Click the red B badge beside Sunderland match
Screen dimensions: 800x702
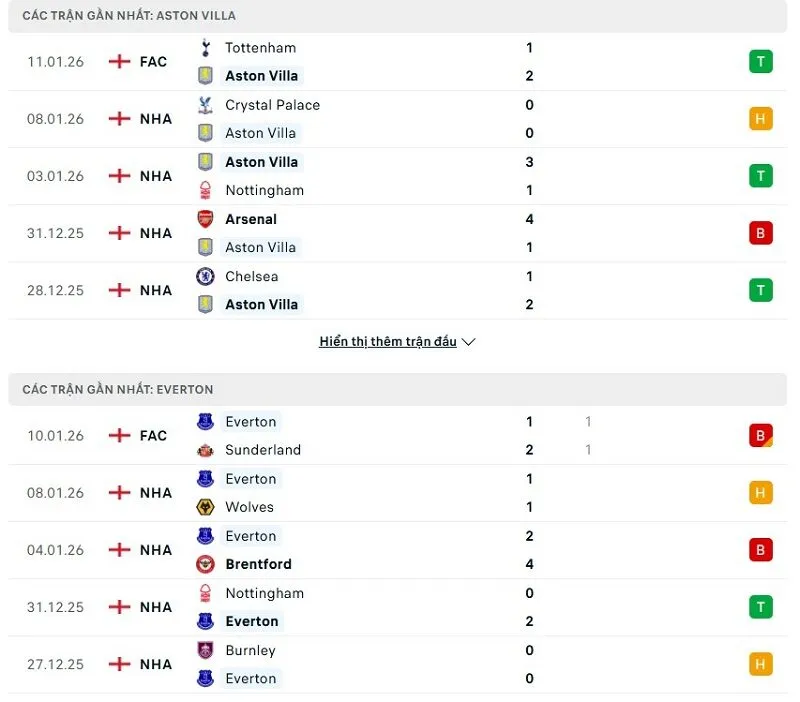pos(761,435)
